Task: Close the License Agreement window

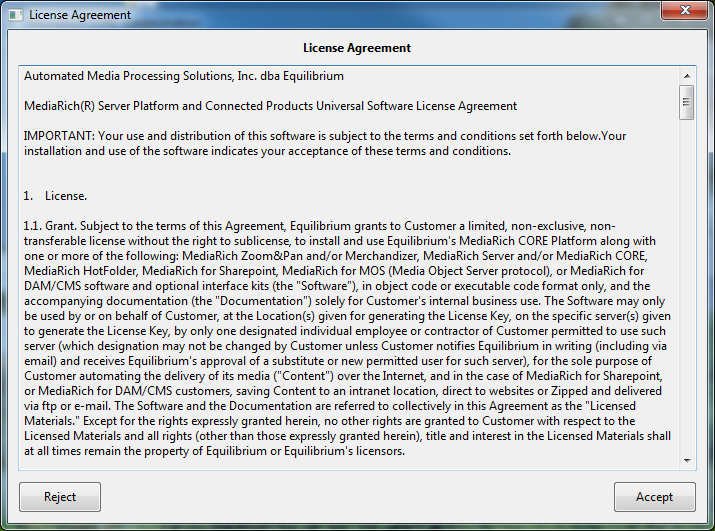Action: (x=684, y=10)
